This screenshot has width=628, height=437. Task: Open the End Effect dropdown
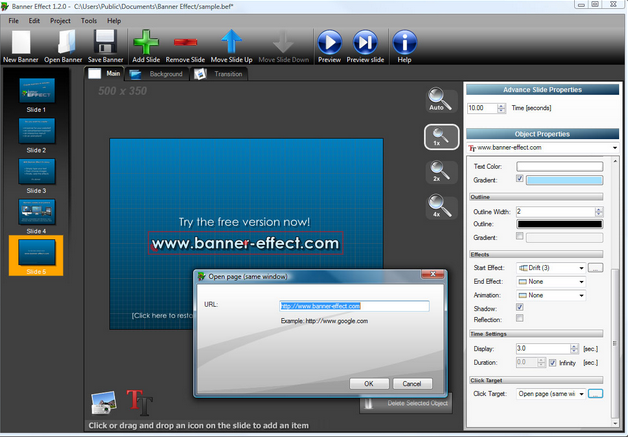tap(551, 282)
